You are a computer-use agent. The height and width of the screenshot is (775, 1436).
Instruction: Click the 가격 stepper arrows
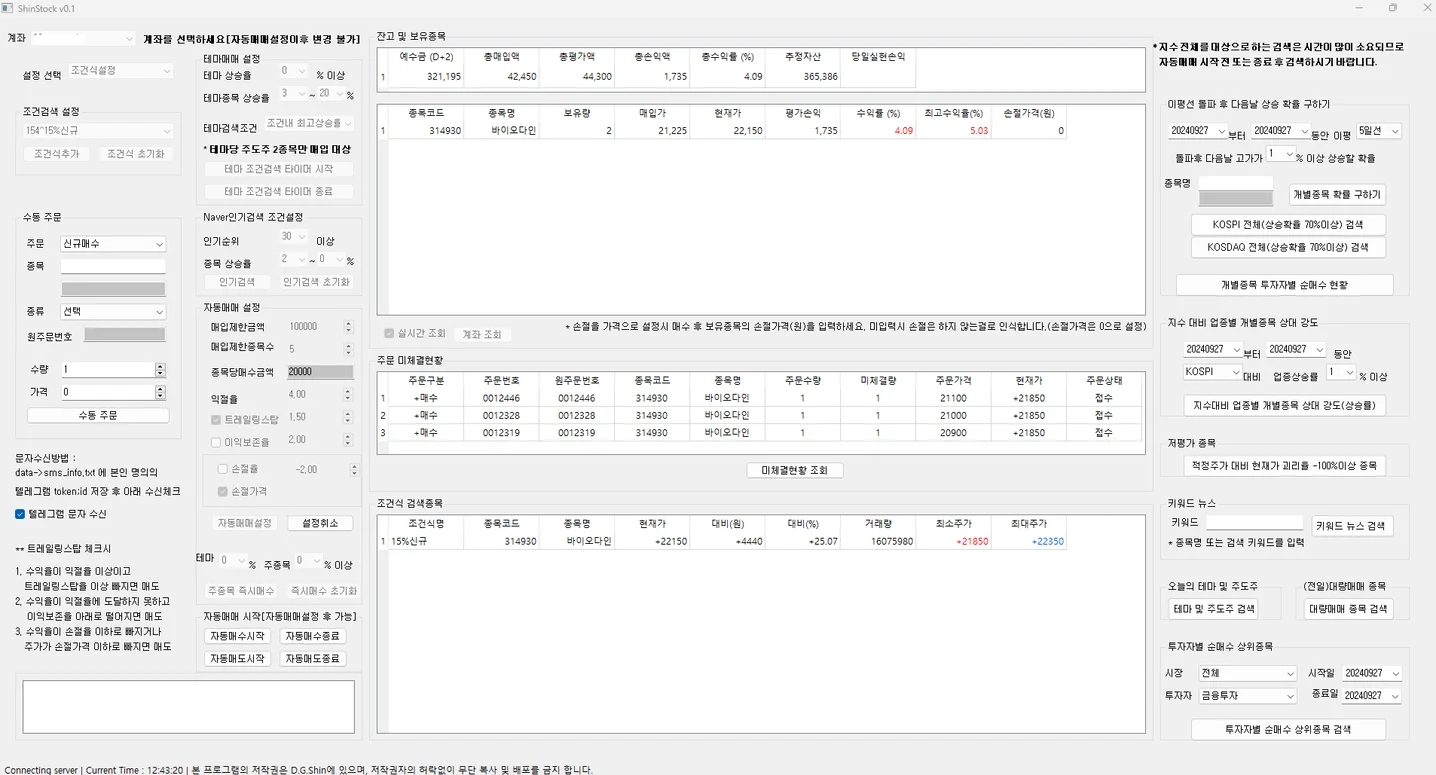click(x=160, y=392)
